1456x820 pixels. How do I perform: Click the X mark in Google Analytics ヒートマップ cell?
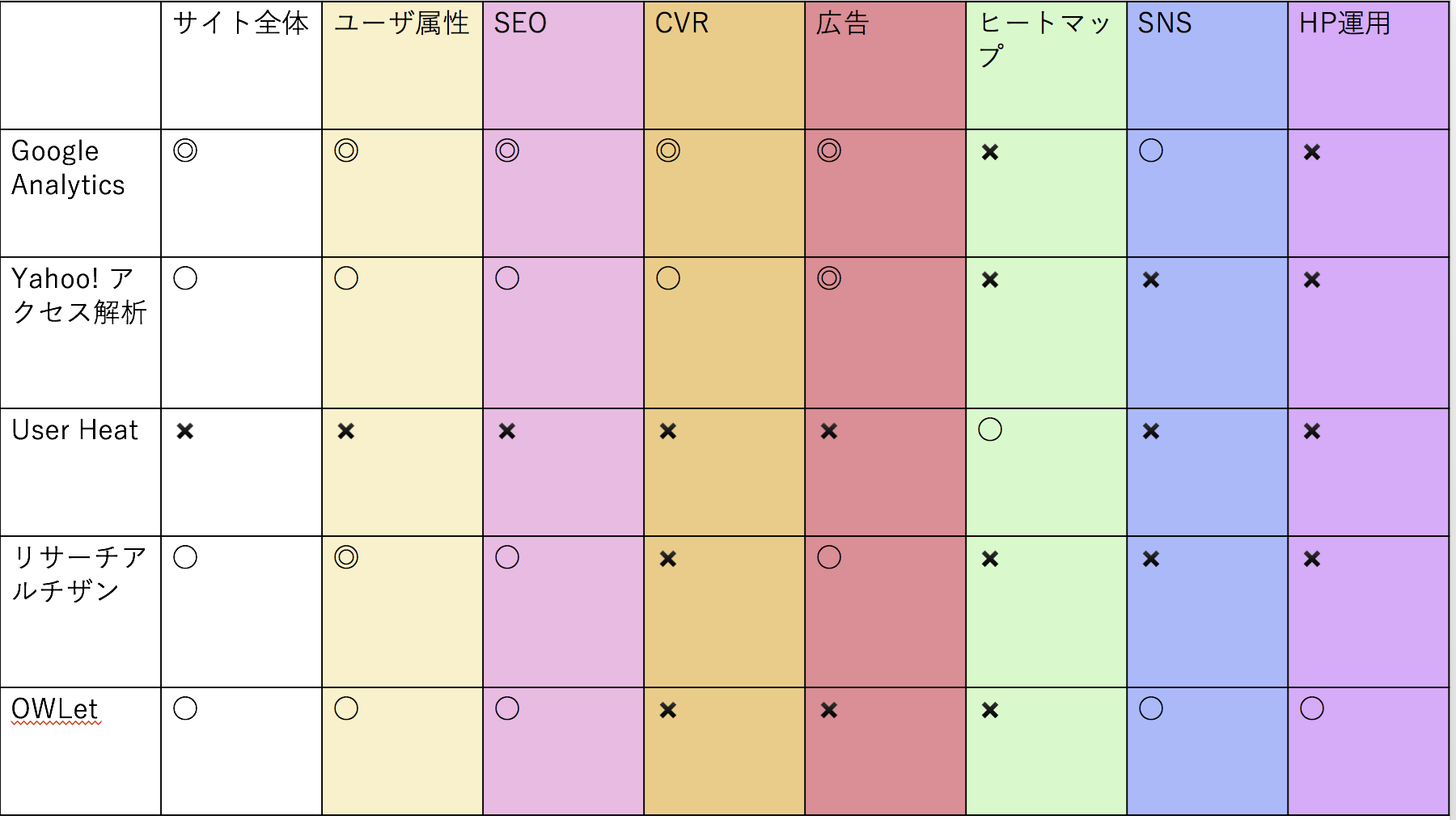[x=990, y=152]
